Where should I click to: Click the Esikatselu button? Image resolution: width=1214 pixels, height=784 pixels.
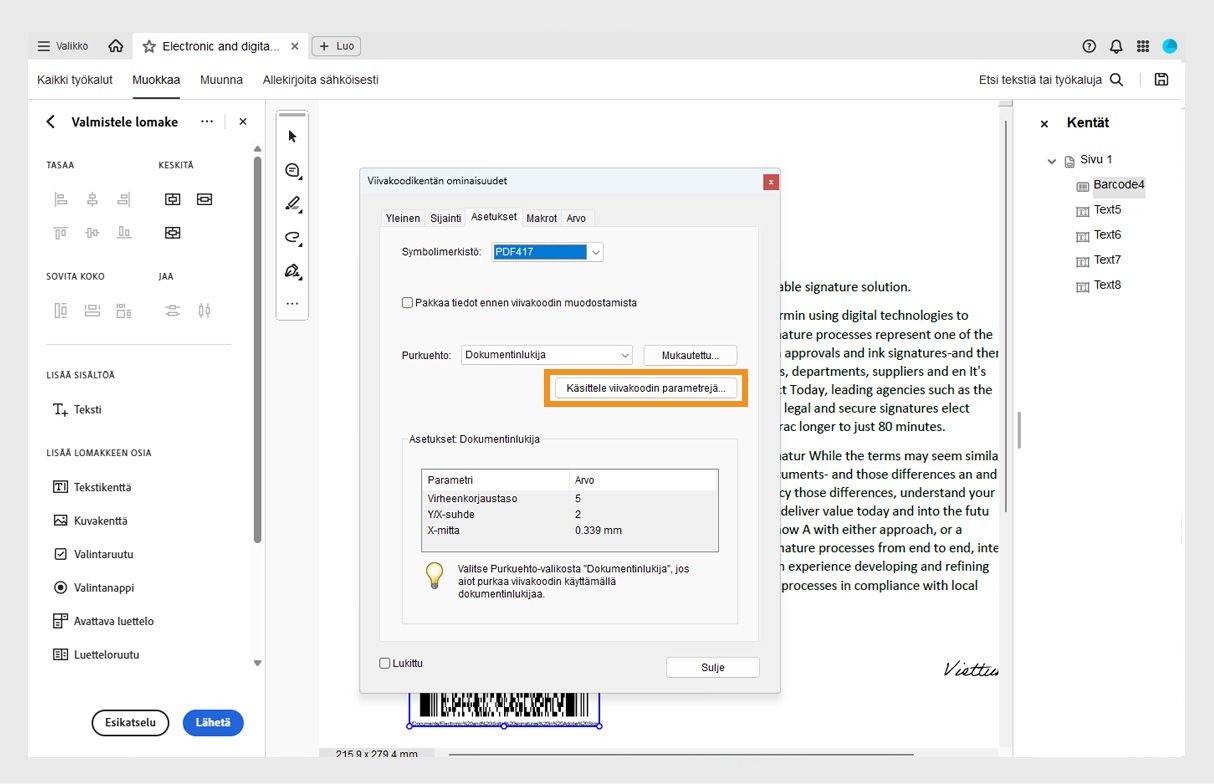pyautogui.click(x=131, y=723)
